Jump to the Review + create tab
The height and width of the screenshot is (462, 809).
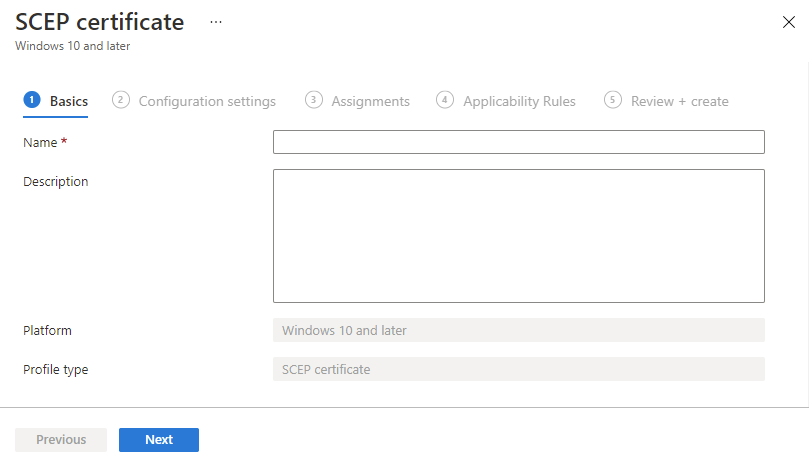(679, 101)
